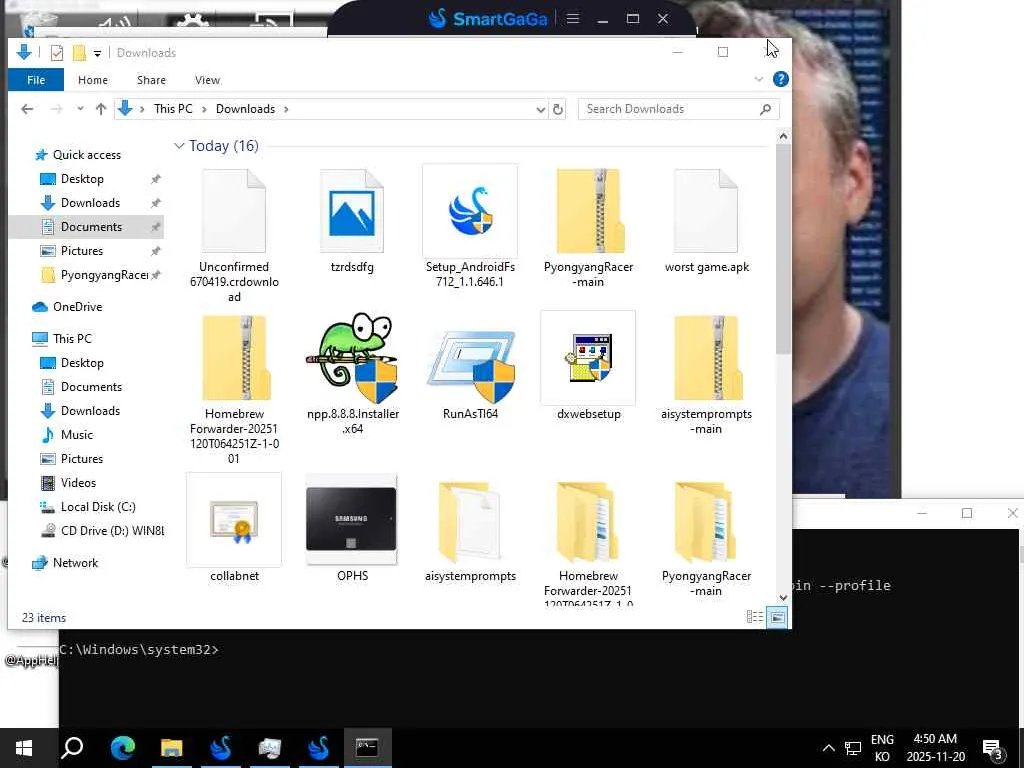Refresh the Downloads folder view
The image size is (1024, 768).
[558, 109]
